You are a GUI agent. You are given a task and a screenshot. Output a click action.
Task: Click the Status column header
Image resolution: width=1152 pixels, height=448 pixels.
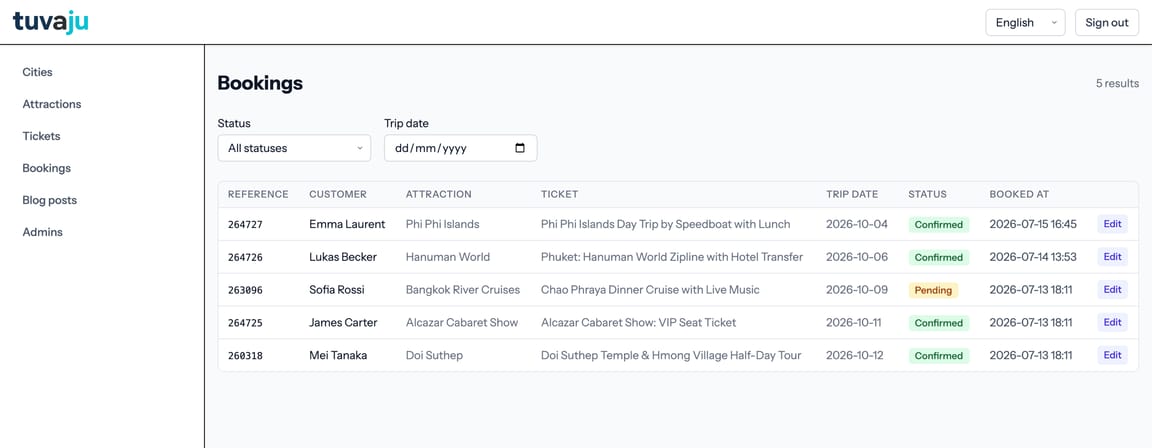pyautogui.click(x=927, y=195)
